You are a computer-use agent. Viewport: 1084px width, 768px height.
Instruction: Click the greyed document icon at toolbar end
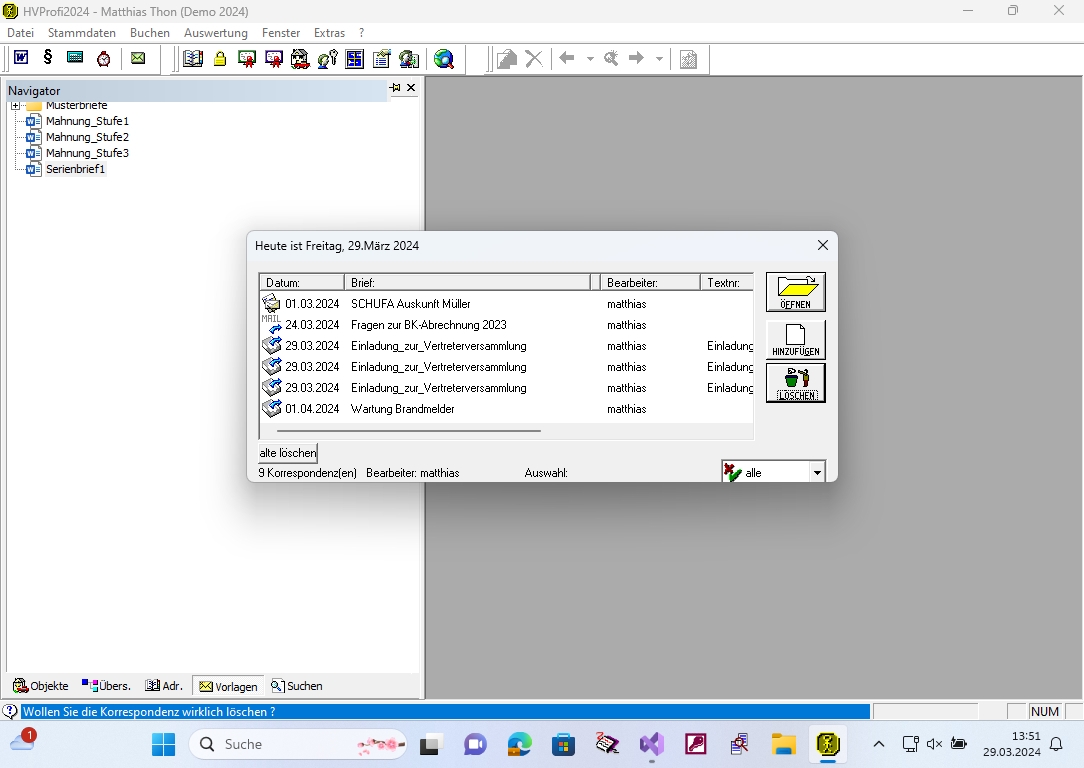(688, 59)
